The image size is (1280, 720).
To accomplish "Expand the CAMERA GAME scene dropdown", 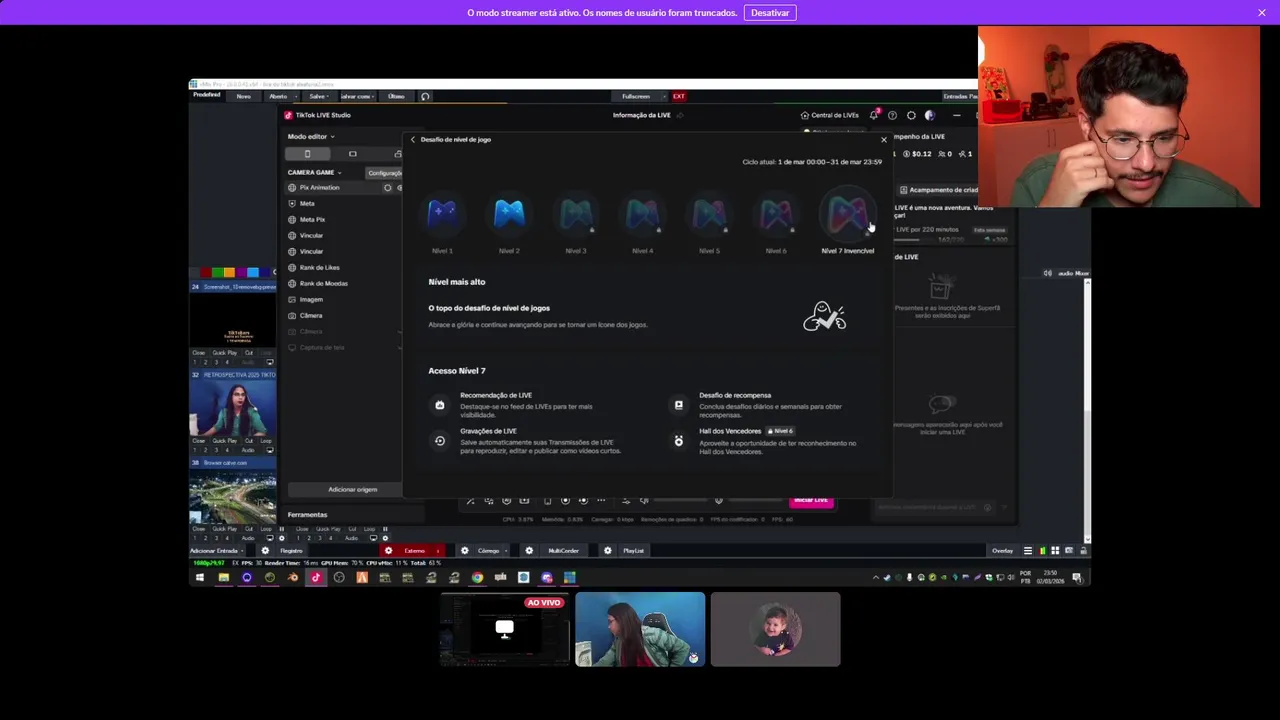I will (x=314, y=172).
